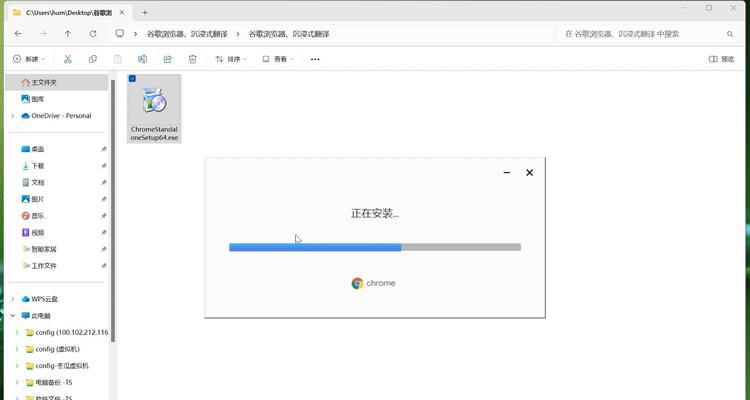Minimize the Chrome installer dialog

507,172
